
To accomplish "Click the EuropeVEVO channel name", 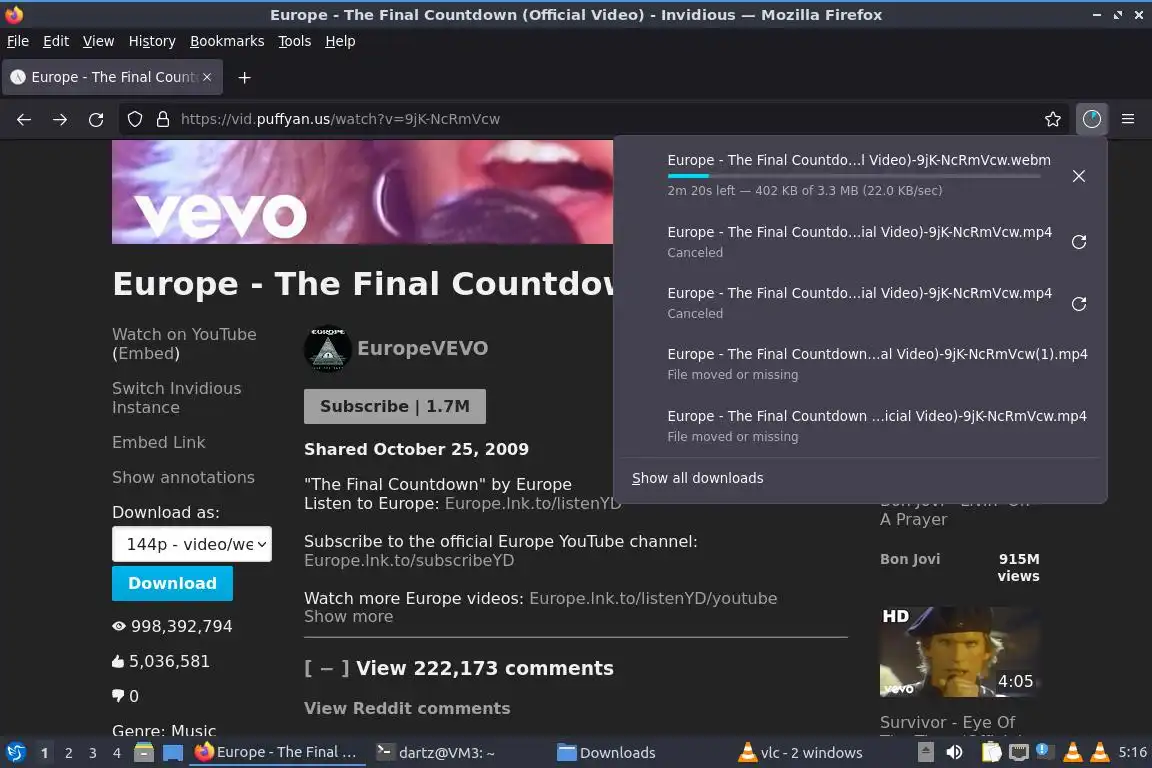I will 422,348.
